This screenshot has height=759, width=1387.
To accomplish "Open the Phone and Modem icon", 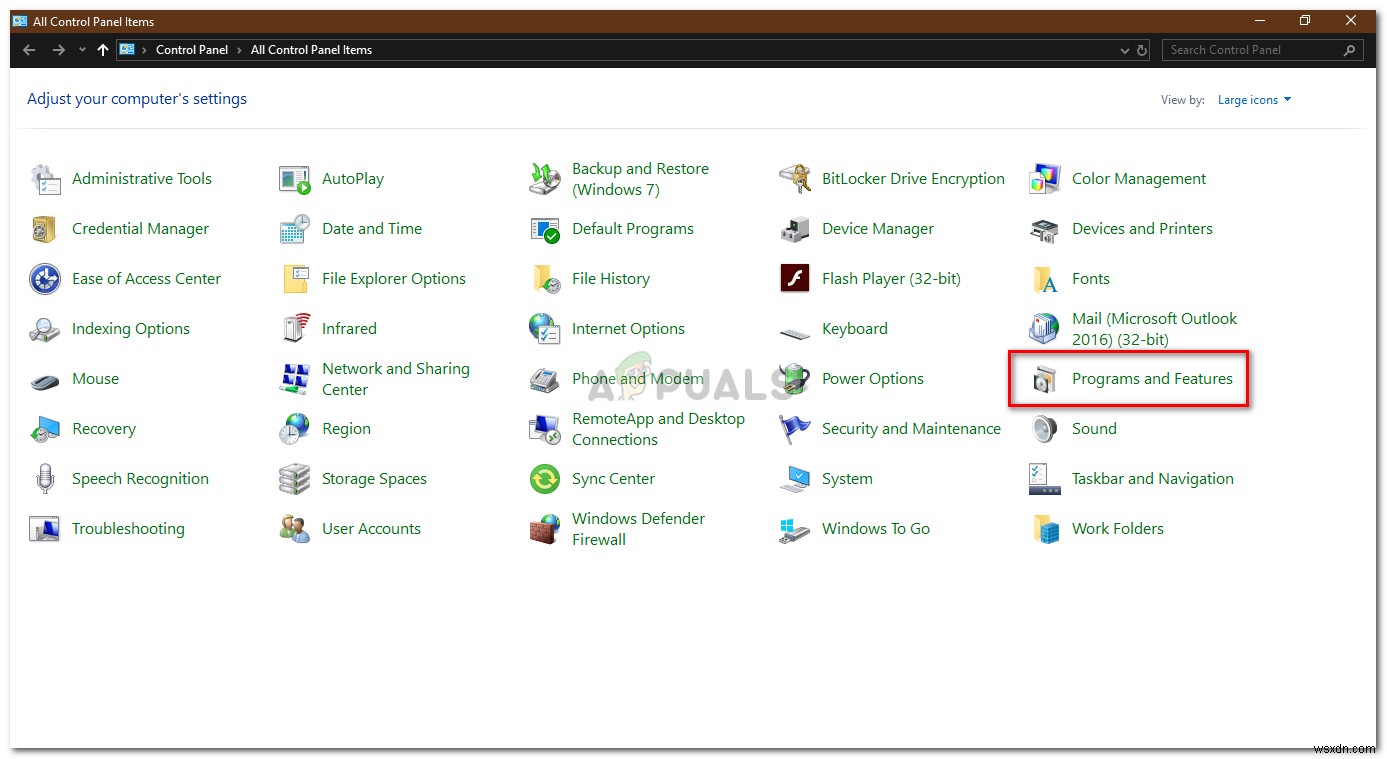I will pyautogui.click(x=545, y=379).
